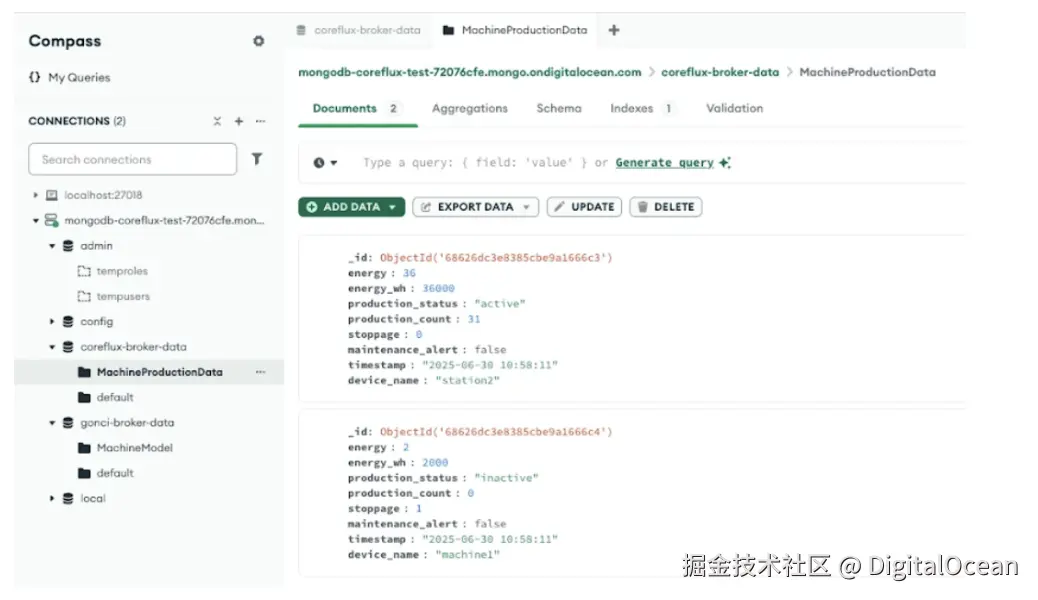Click the localhost:27018 connection icon
The height and width of the screenshot is (600, 1038).
[x=52, y=195]
